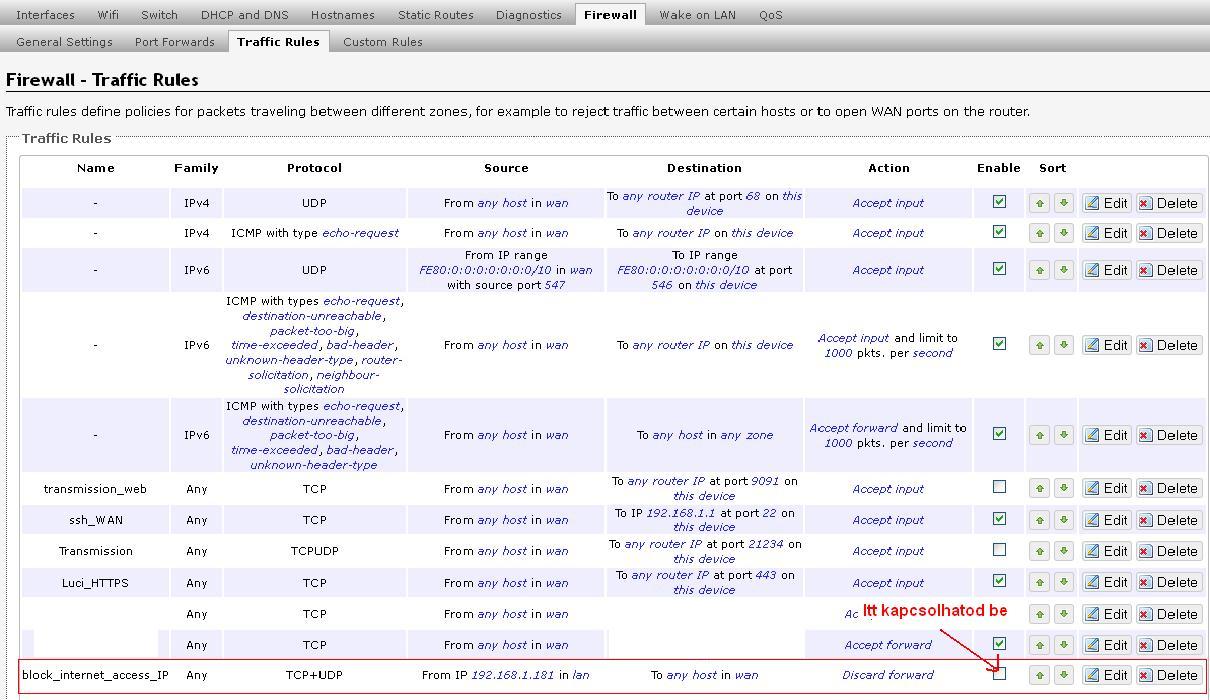Move Luci_HTTPS rule down

(x=1064, y=582)
